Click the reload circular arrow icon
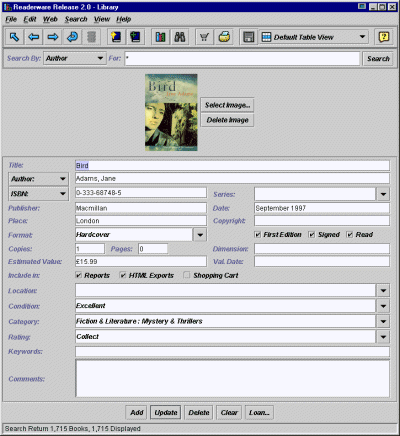400x436 pixels. (x=72, y=37)
